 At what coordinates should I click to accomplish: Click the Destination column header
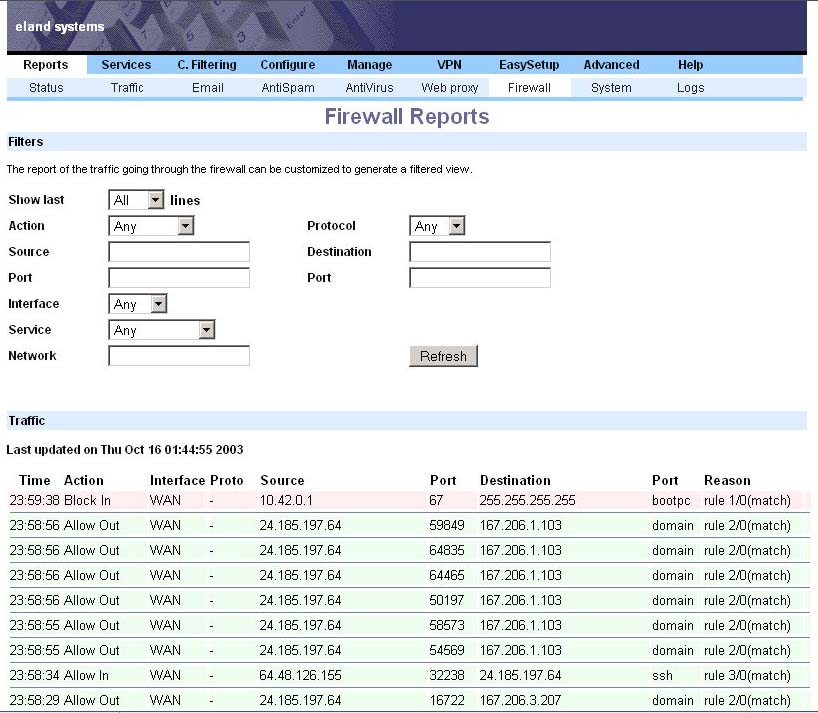(515, 480)
